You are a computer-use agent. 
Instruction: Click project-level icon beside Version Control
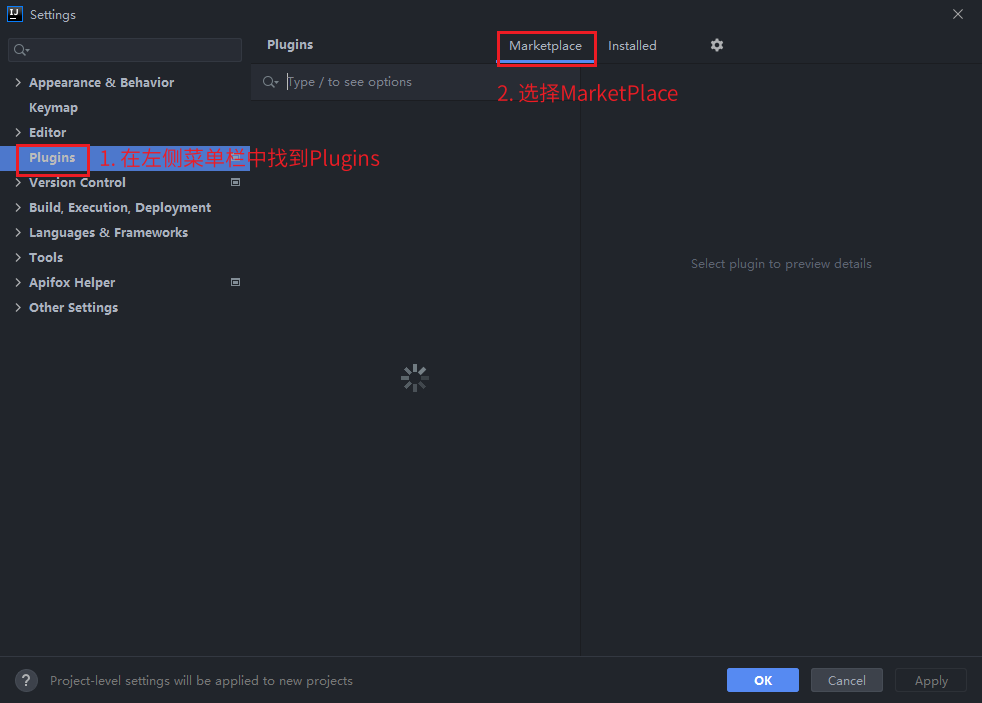pos(236,182)
